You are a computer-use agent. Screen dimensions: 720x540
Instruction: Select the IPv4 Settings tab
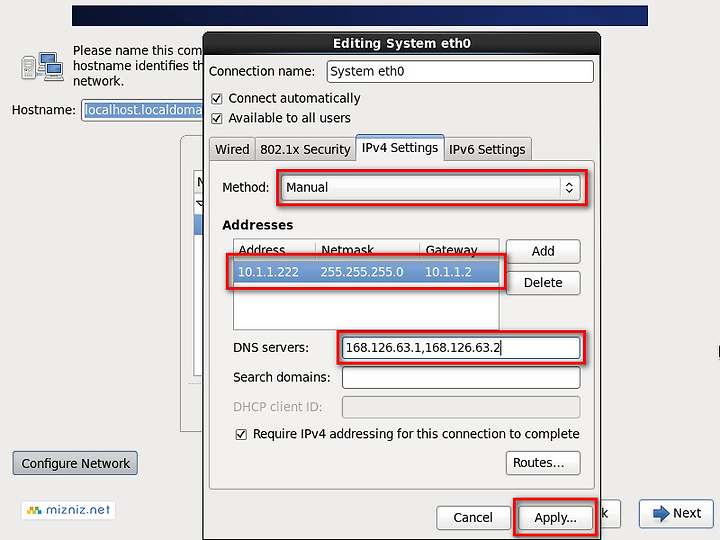pos(399,148)
